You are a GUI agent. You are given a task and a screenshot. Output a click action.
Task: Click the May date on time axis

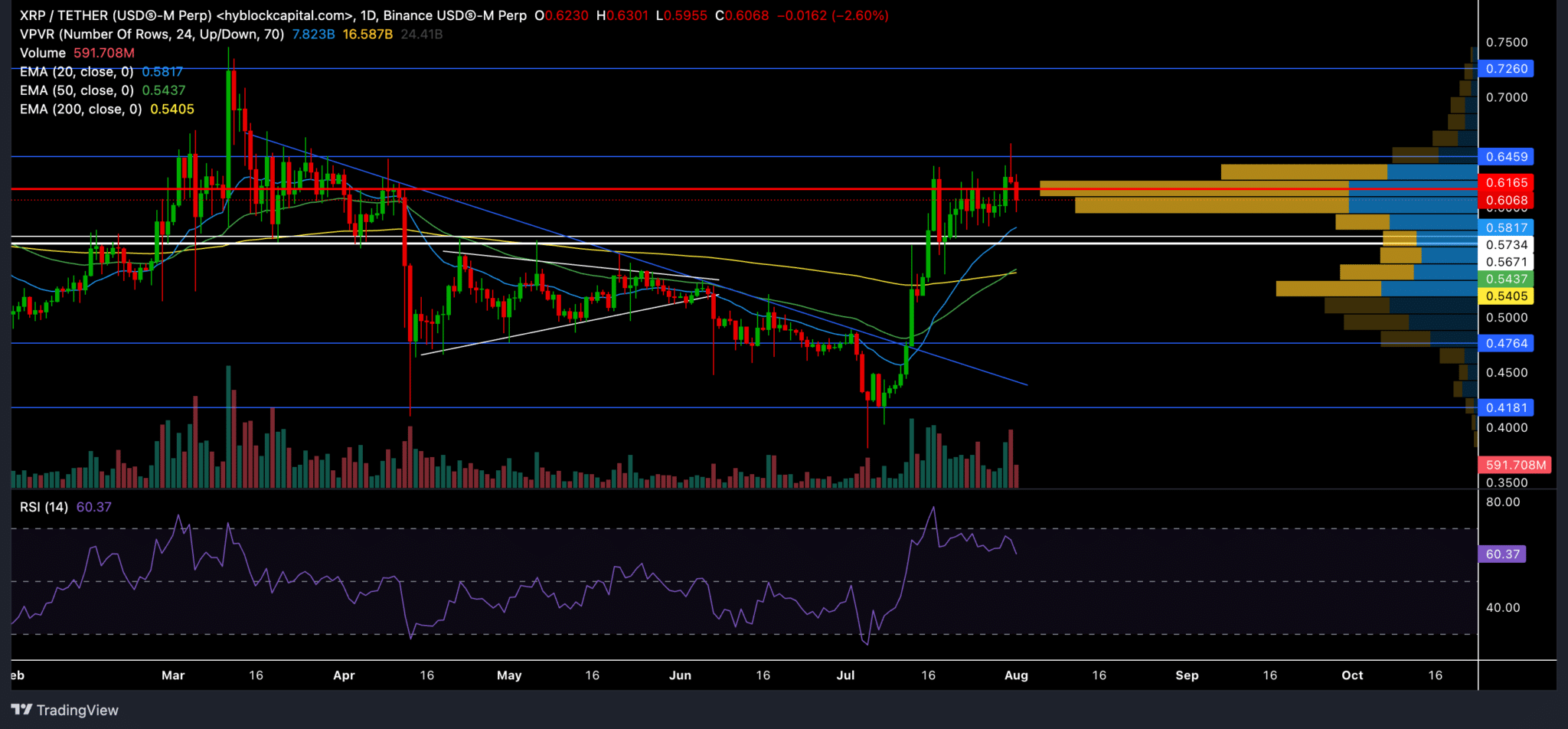[509, 675]
